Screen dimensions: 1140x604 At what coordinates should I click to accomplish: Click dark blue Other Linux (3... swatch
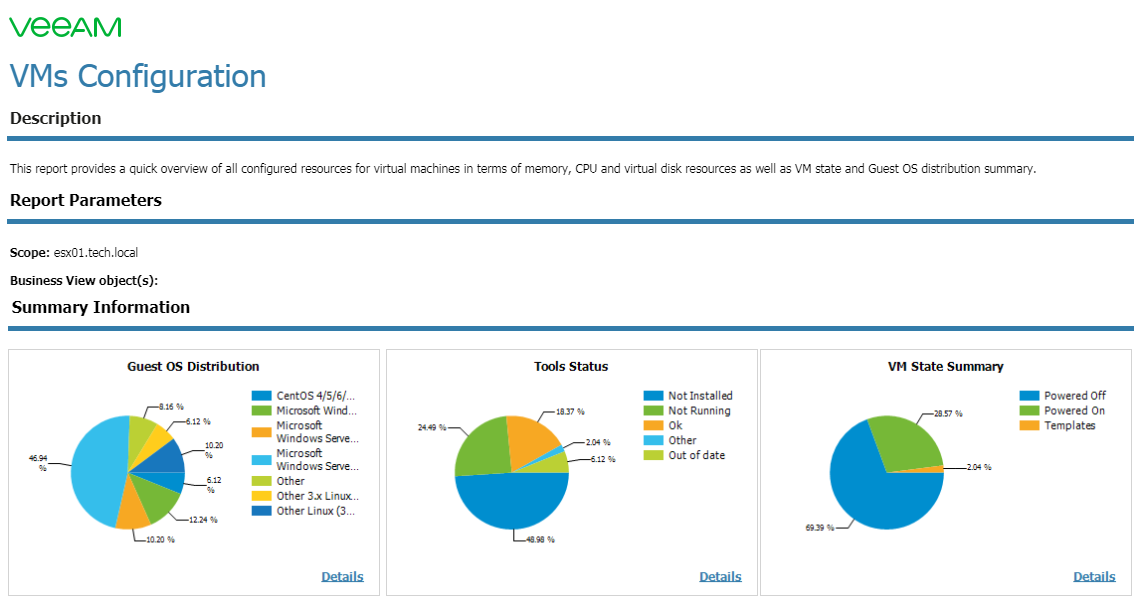tap(261, 511)
